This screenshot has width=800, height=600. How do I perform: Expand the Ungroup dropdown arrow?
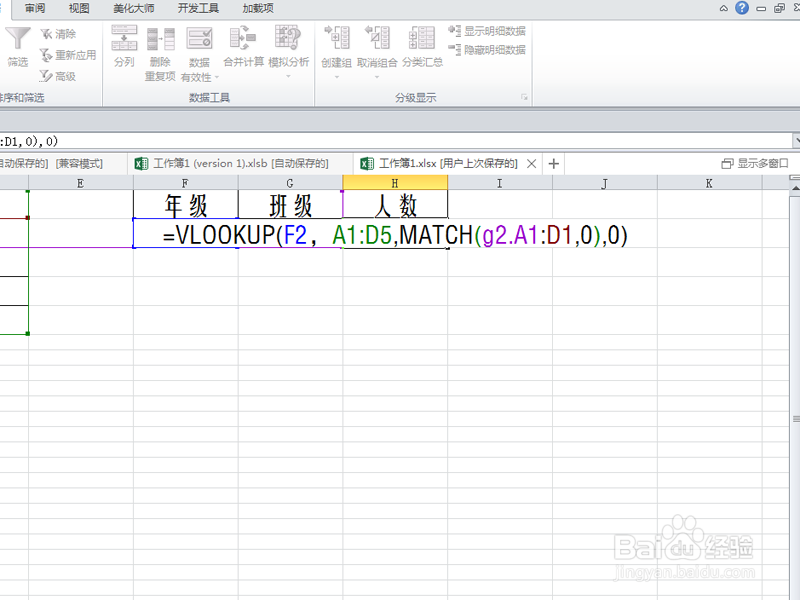pyautogui.click(x=377, y=77)
